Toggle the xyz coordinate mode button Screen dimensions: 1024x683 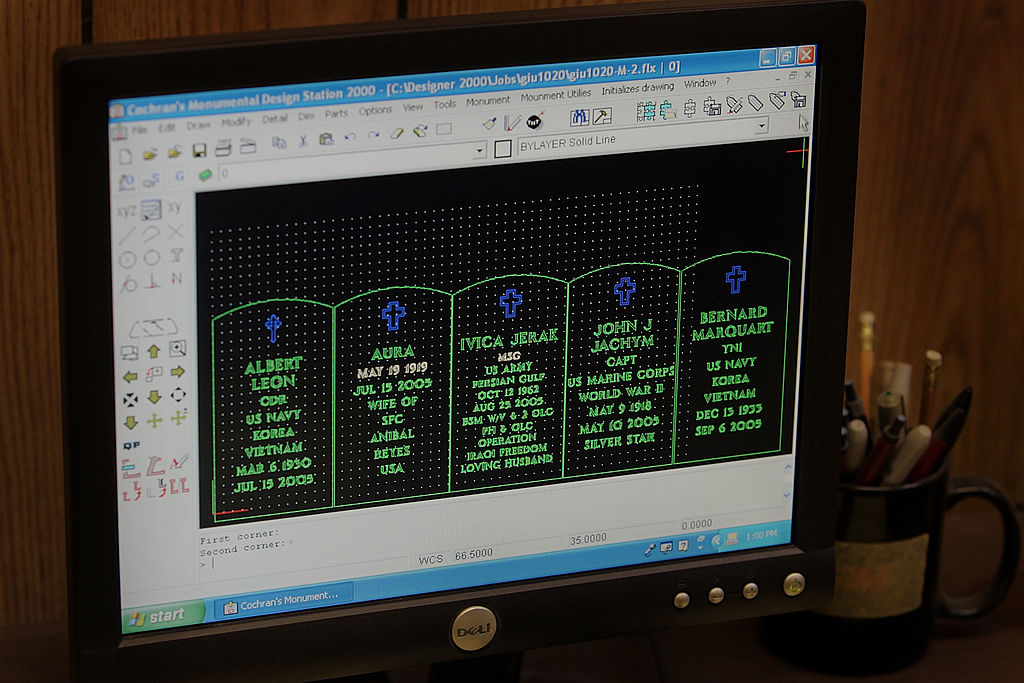(x=126, y=211)
